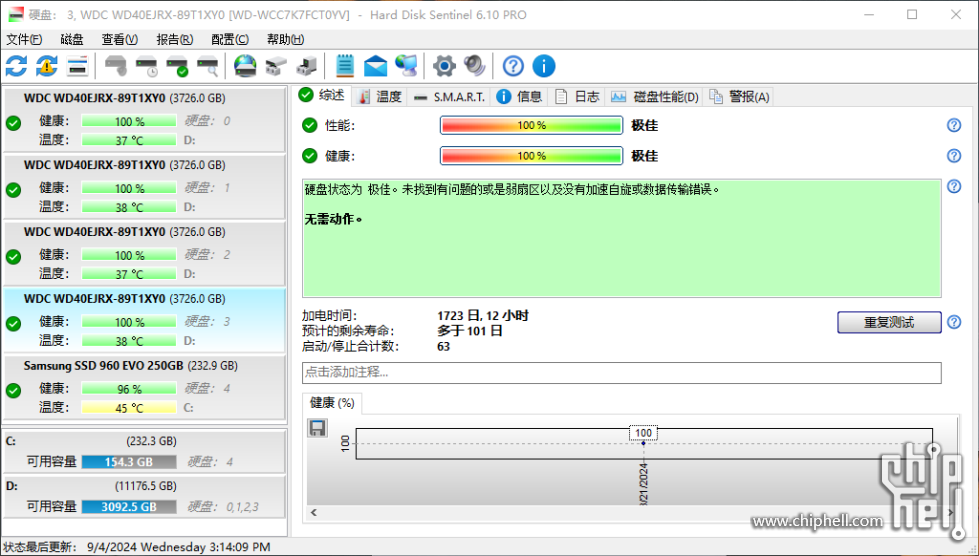The width and height of the screenshot is (979, 556).
Task: Switch to the S.M.A.R.T. tab
Action: pyautogui.click(x=450, y=97)
